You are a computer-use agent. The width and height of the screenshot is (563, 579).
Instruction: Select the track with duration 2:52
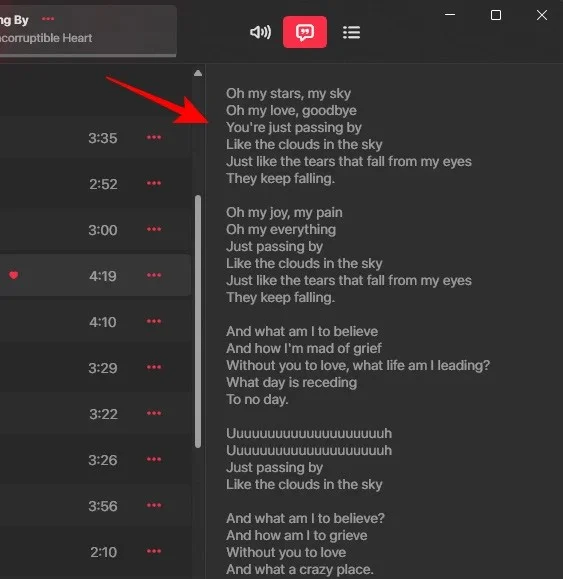95,184
